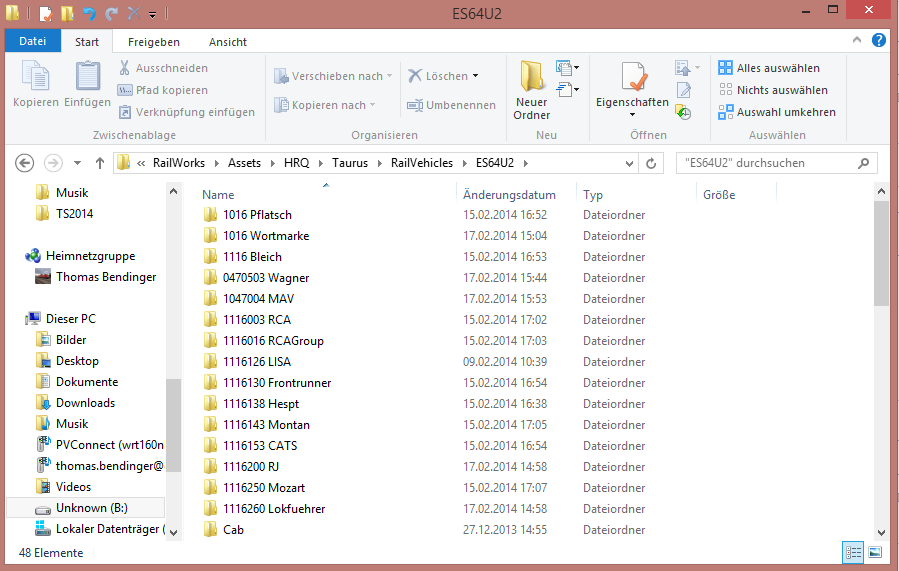Click Assets in the address path
Image resolution: width=899 pixels, height=571 pixels.
244,163
